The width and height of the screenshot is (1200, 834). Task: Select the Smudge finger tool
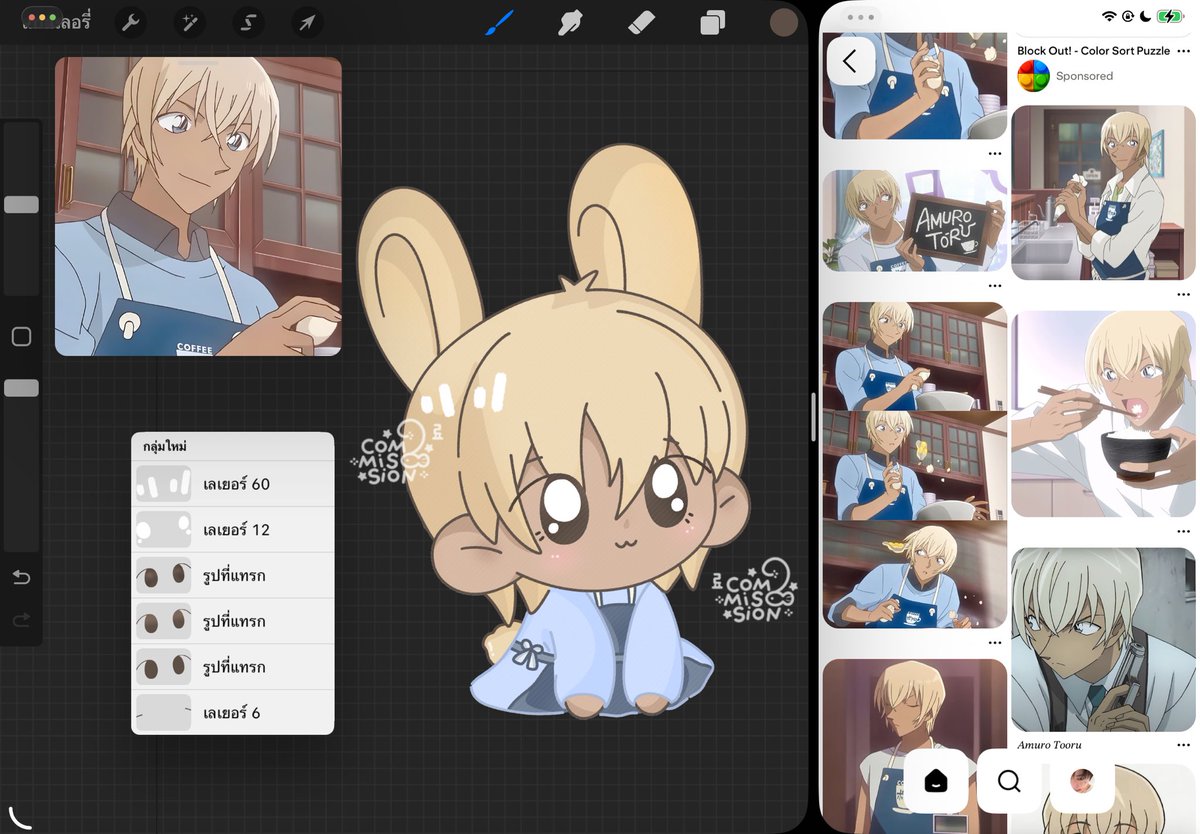click(x=570, y=22)
